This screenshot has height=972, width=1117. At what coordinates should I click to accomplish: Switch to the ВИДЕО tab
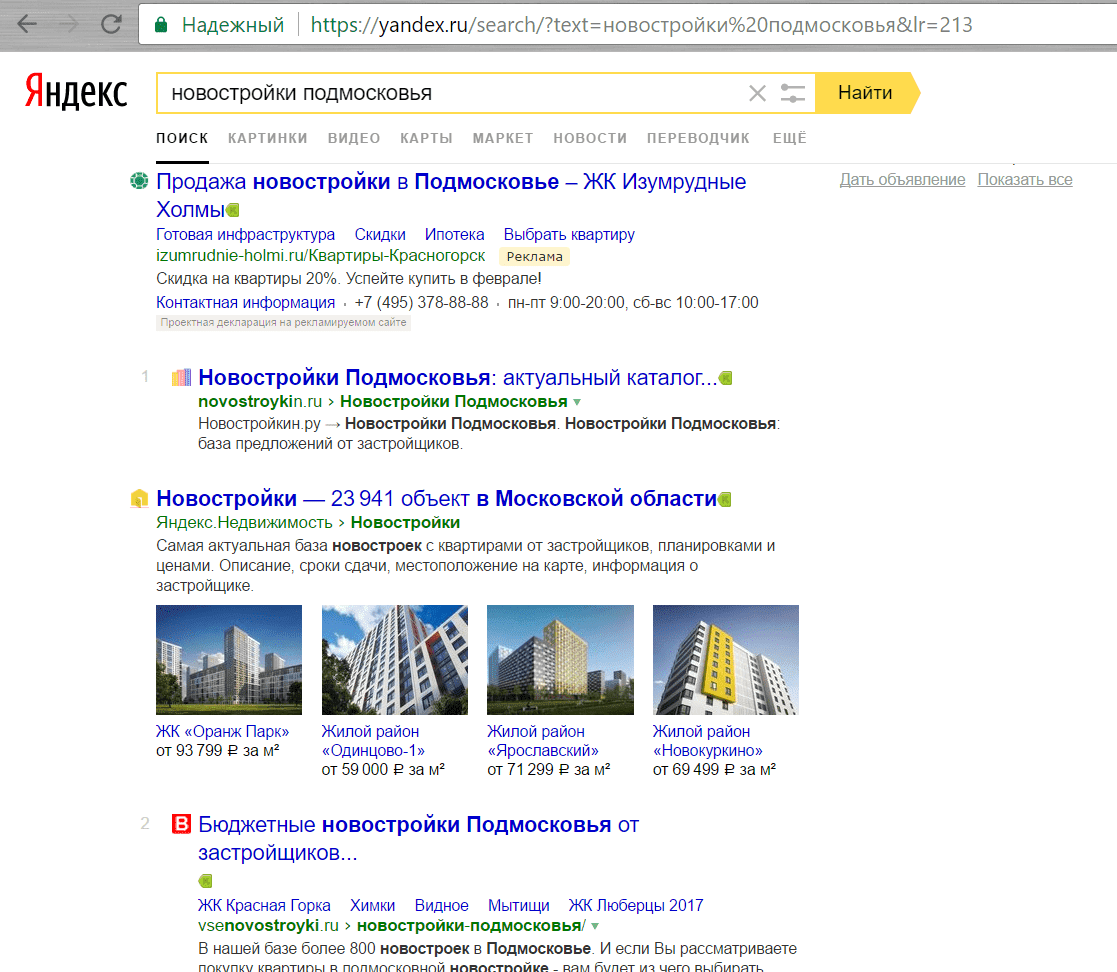tap(354, 138)
